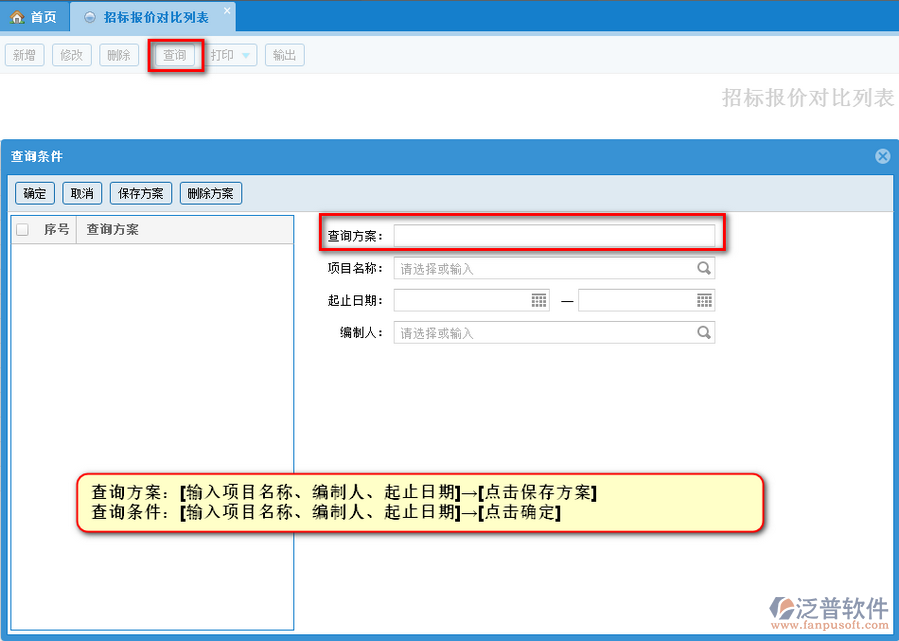Focus the end date field of 起止日期

coord(646,300)
